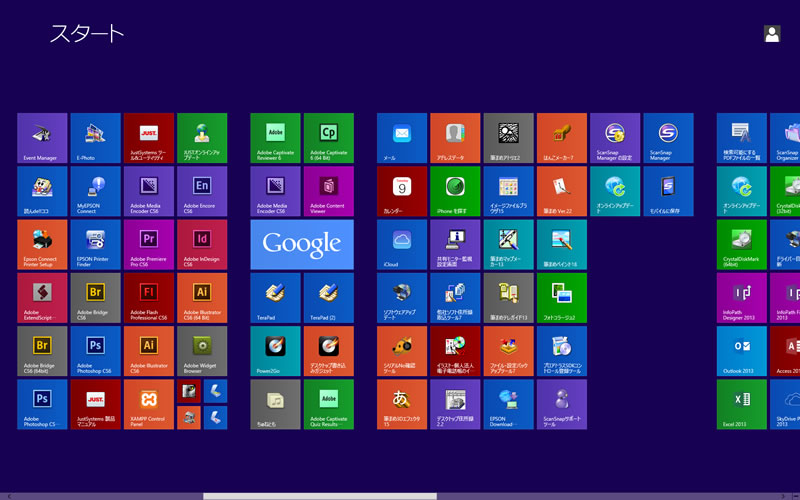
Task: Click the wide Google tile
Action: click(x=302, y=245)
